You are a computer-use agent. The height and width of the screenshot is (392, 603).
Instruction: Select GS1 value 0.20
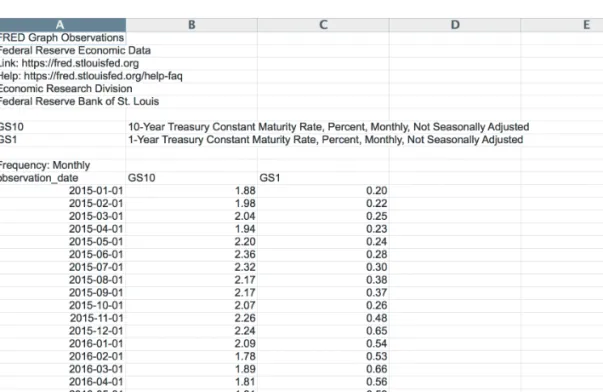click(x=323, y=190)
